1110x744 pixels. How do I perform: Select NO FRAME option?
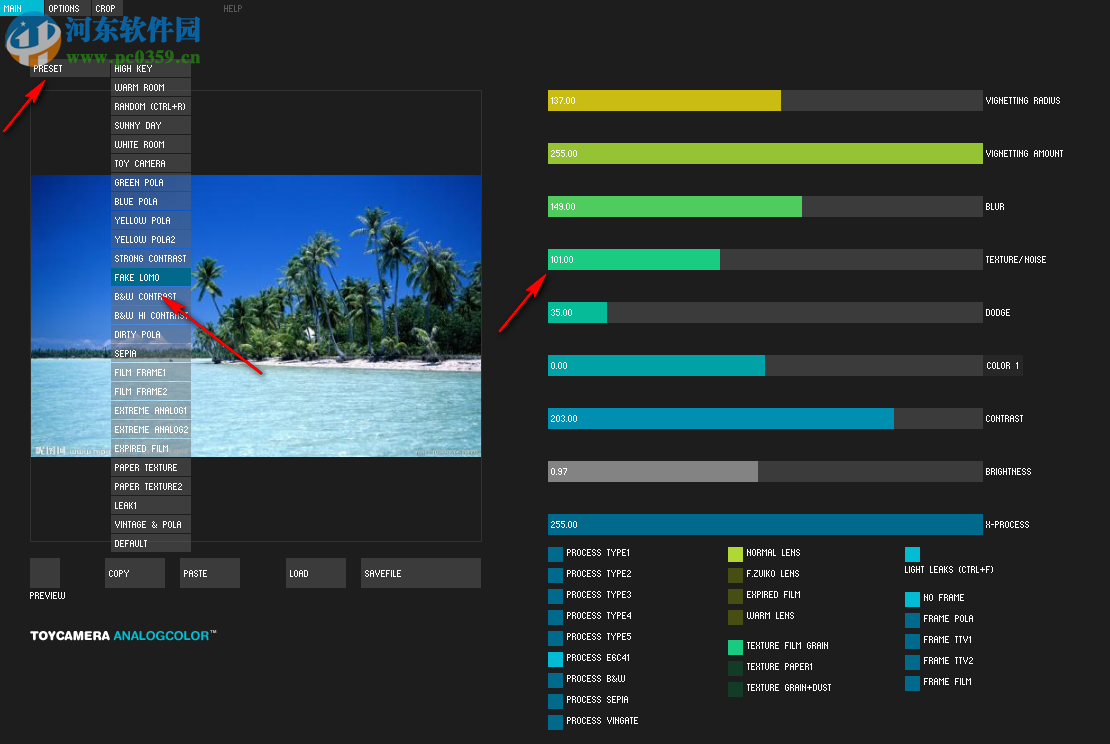pyautogui.click(x=912, y=599)
